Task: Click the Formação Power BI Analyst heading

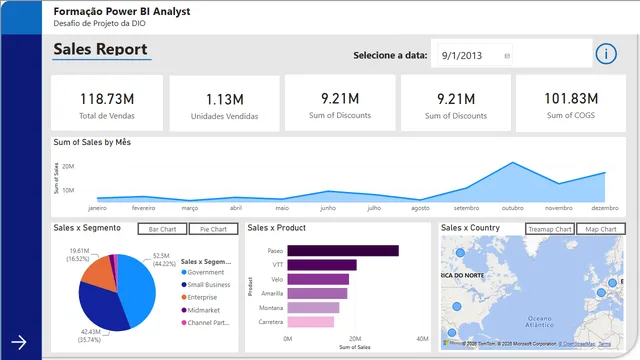Action: [122, 11]
